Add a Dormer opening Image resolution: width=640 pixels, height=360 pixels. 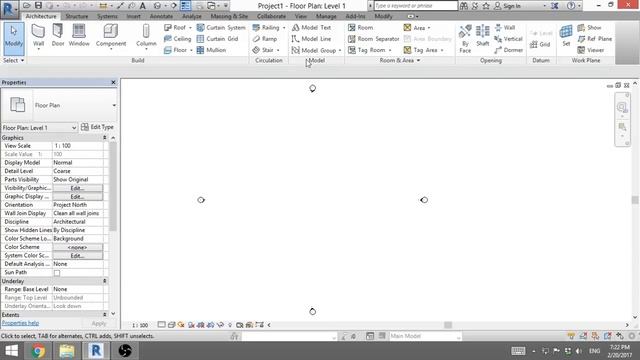(x=508, y=50)
